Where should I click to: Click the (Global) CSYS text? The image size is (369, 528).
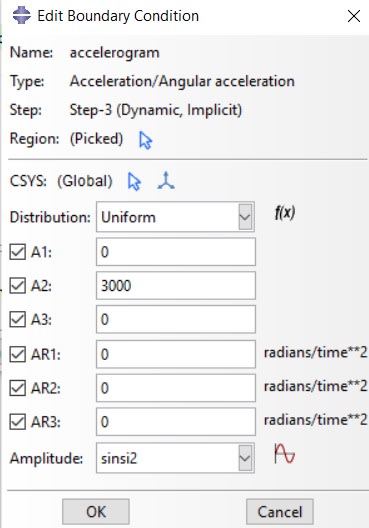click(x=85, y=181)
